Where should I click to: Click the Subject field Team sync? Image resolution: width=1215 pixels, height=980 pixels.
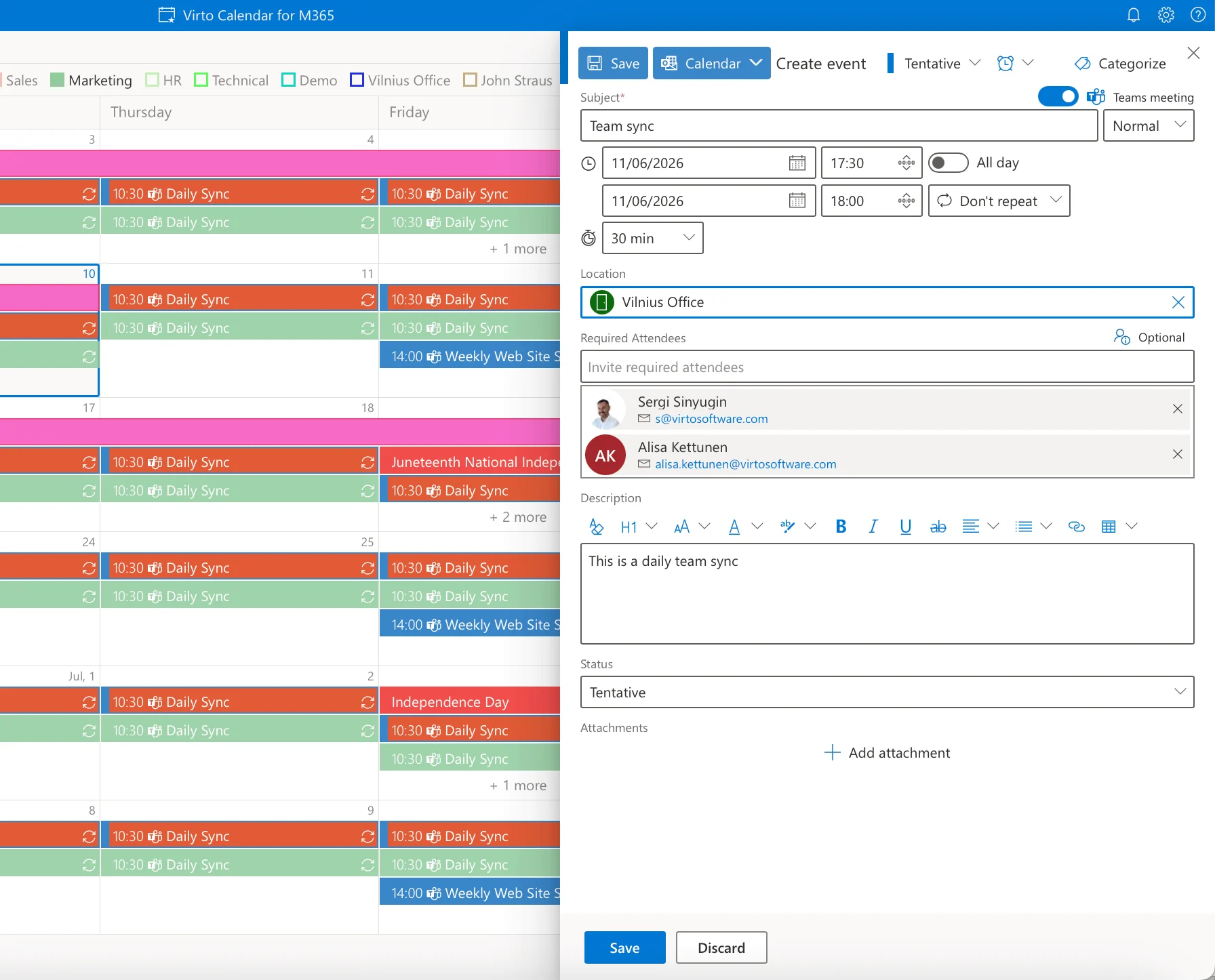[x=839, y=125]
